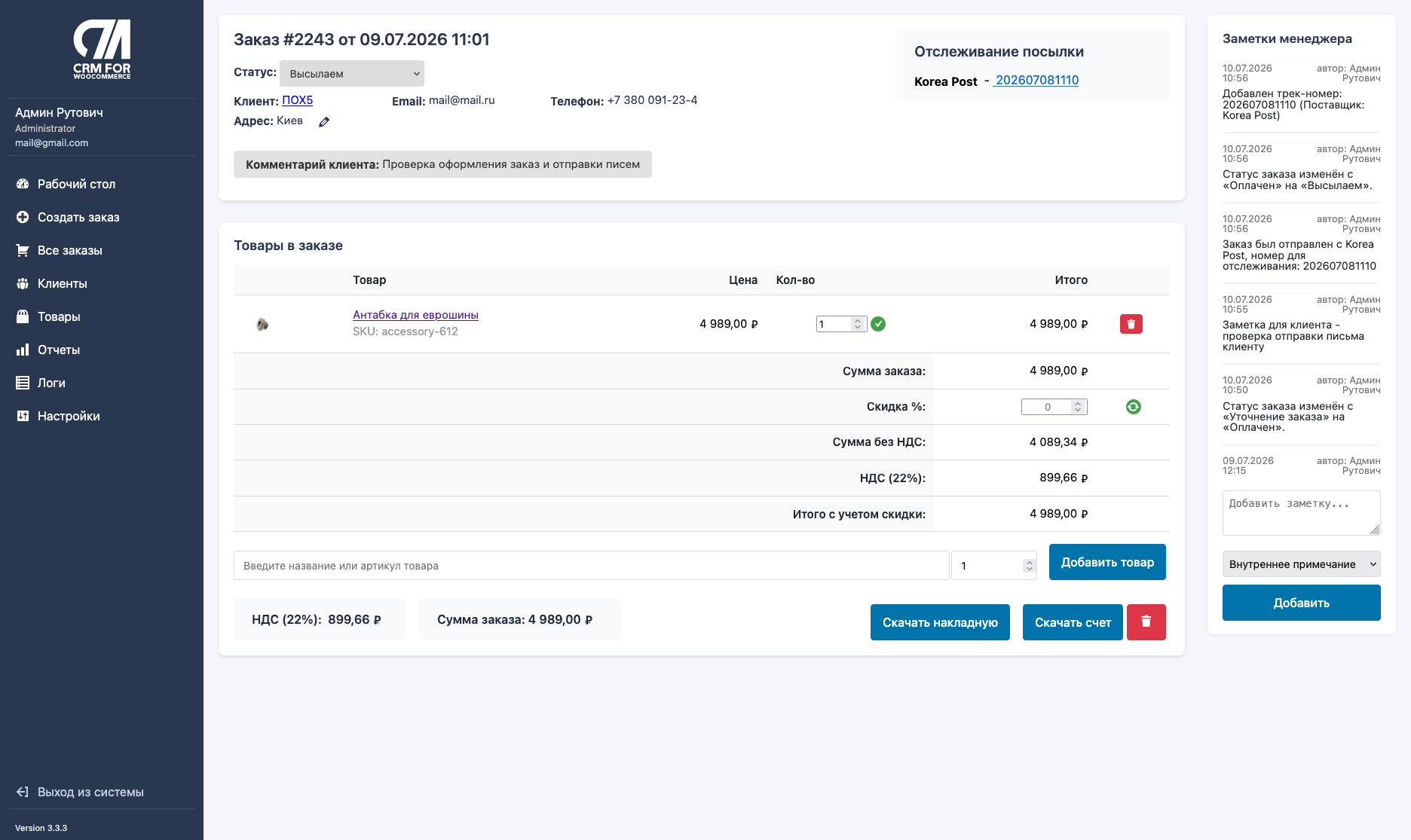Image resolution: width=1411 pixels, height=840 pixels.
Task: Click the Выход из системы logout icon
Action: pos(23,792)
